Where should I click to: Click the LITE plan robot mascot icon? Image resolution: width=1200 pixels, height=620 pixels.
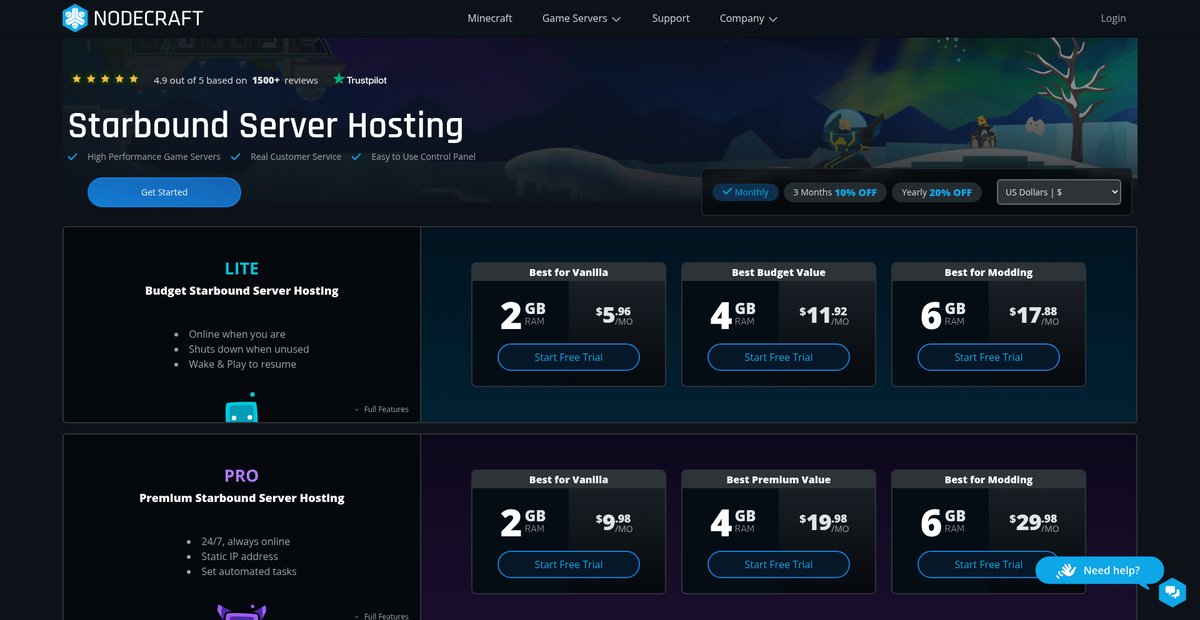pyautogui.click(x=241, y=407)
